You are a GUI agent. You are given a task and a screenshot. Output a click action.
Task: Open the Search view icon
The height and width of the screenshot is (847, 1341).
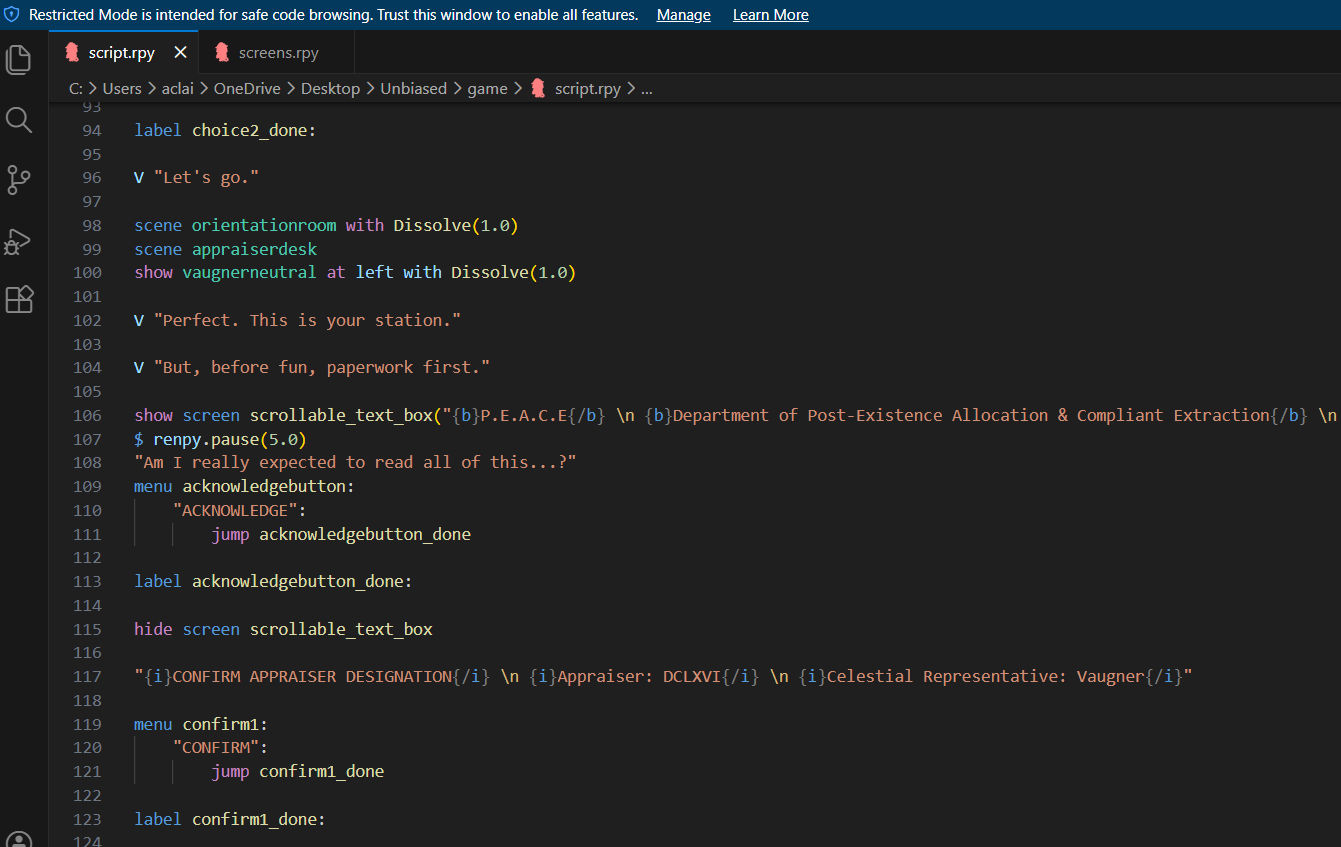point(19,121)
